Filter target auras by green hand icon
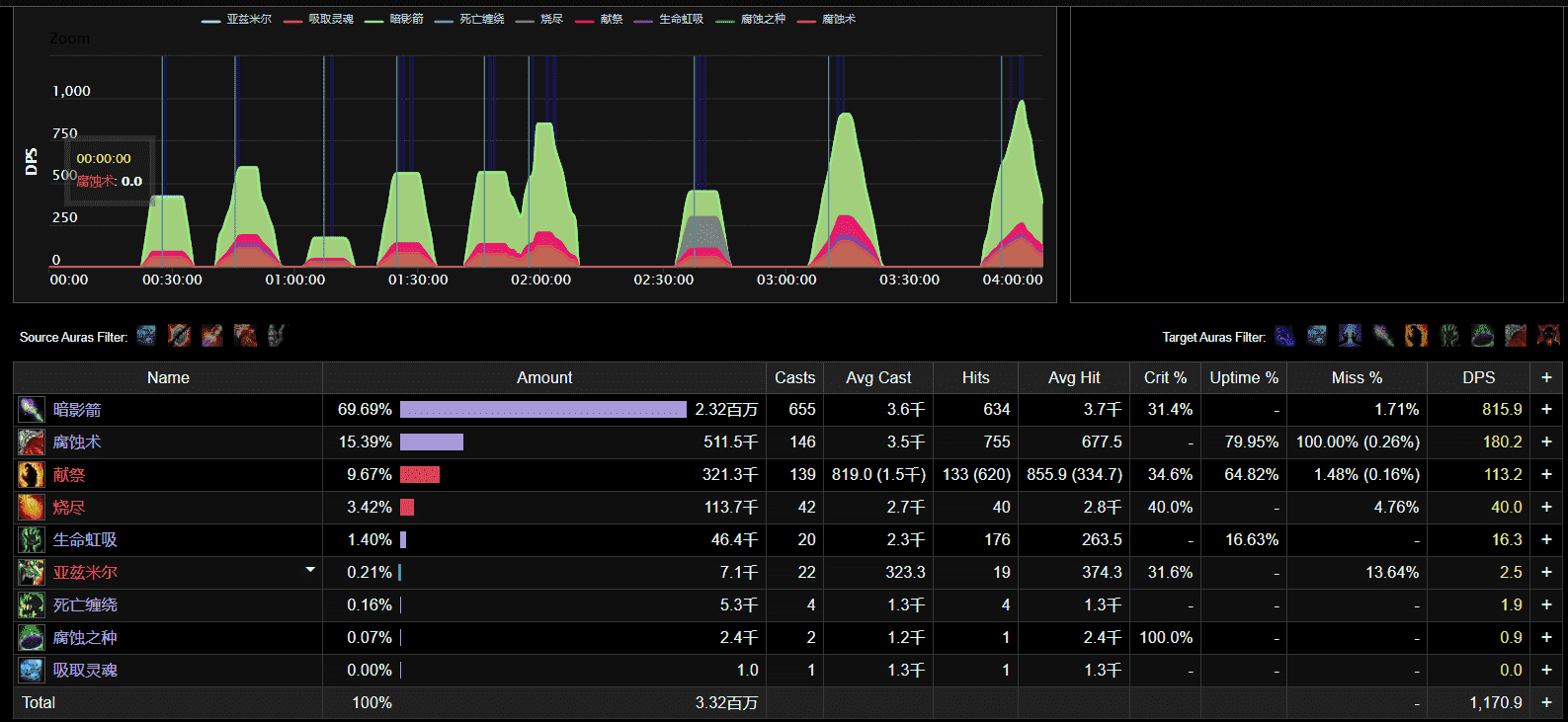 click(x=1449, y=336)
